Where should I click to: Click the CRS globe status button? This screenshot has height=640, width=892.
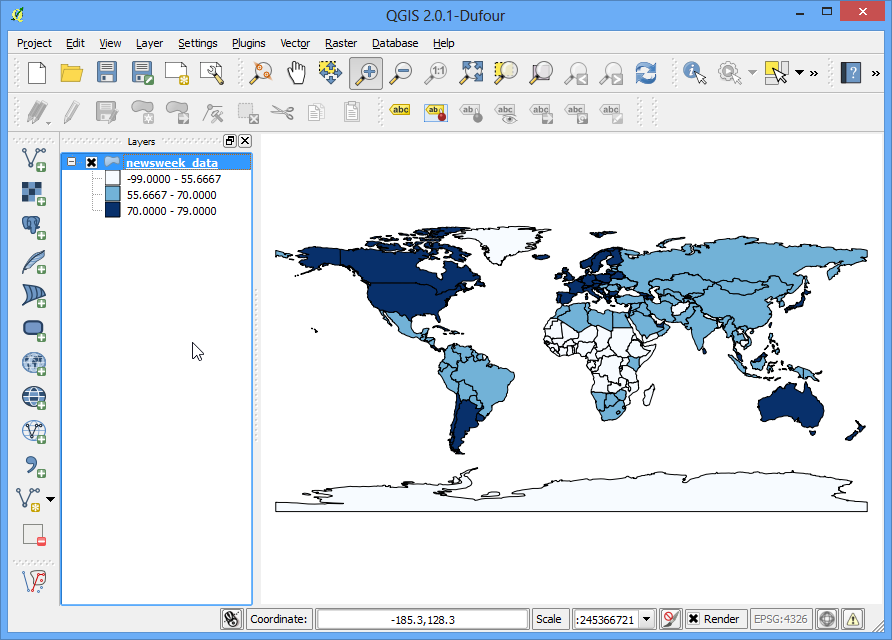827,620
